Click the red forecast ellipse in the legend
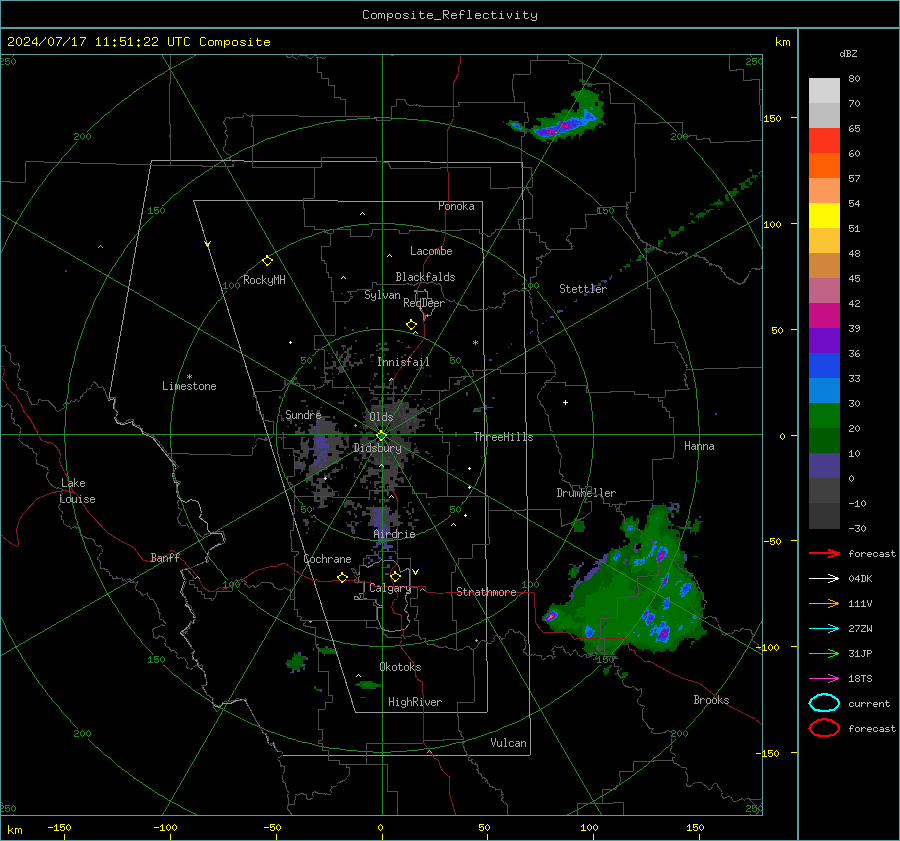 [824, 728]
